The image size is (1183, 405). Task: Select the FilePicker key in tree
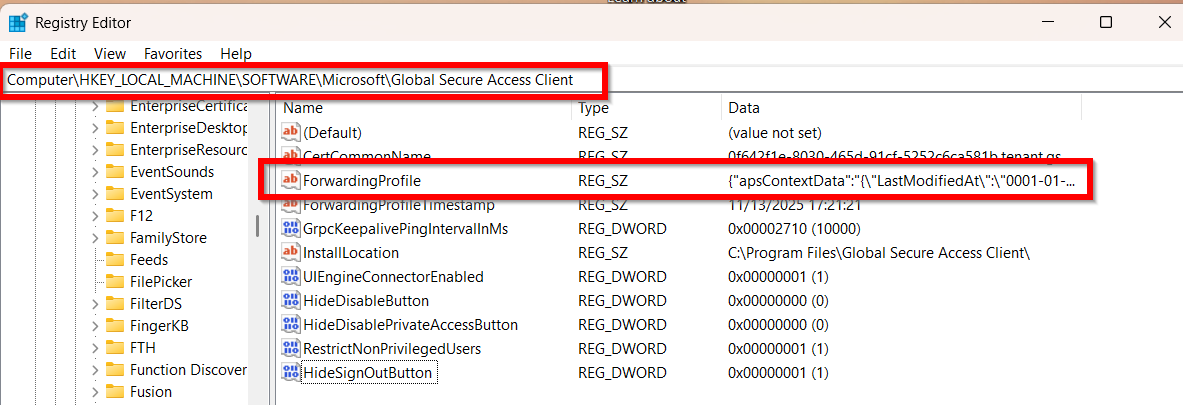(x=161, y=282)
